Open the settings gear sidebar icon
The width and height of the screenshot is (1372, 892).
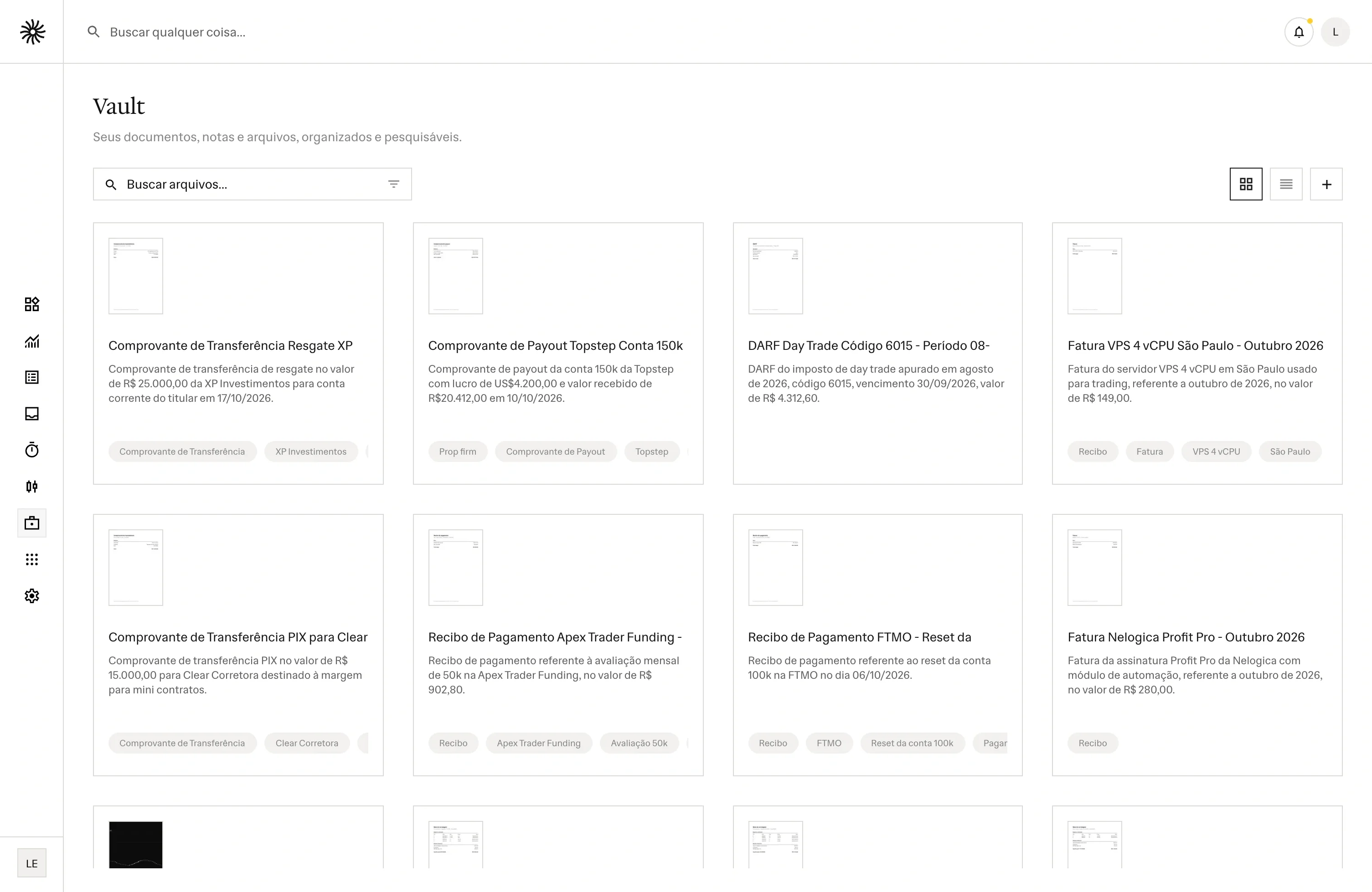click(x=32, y=596)
